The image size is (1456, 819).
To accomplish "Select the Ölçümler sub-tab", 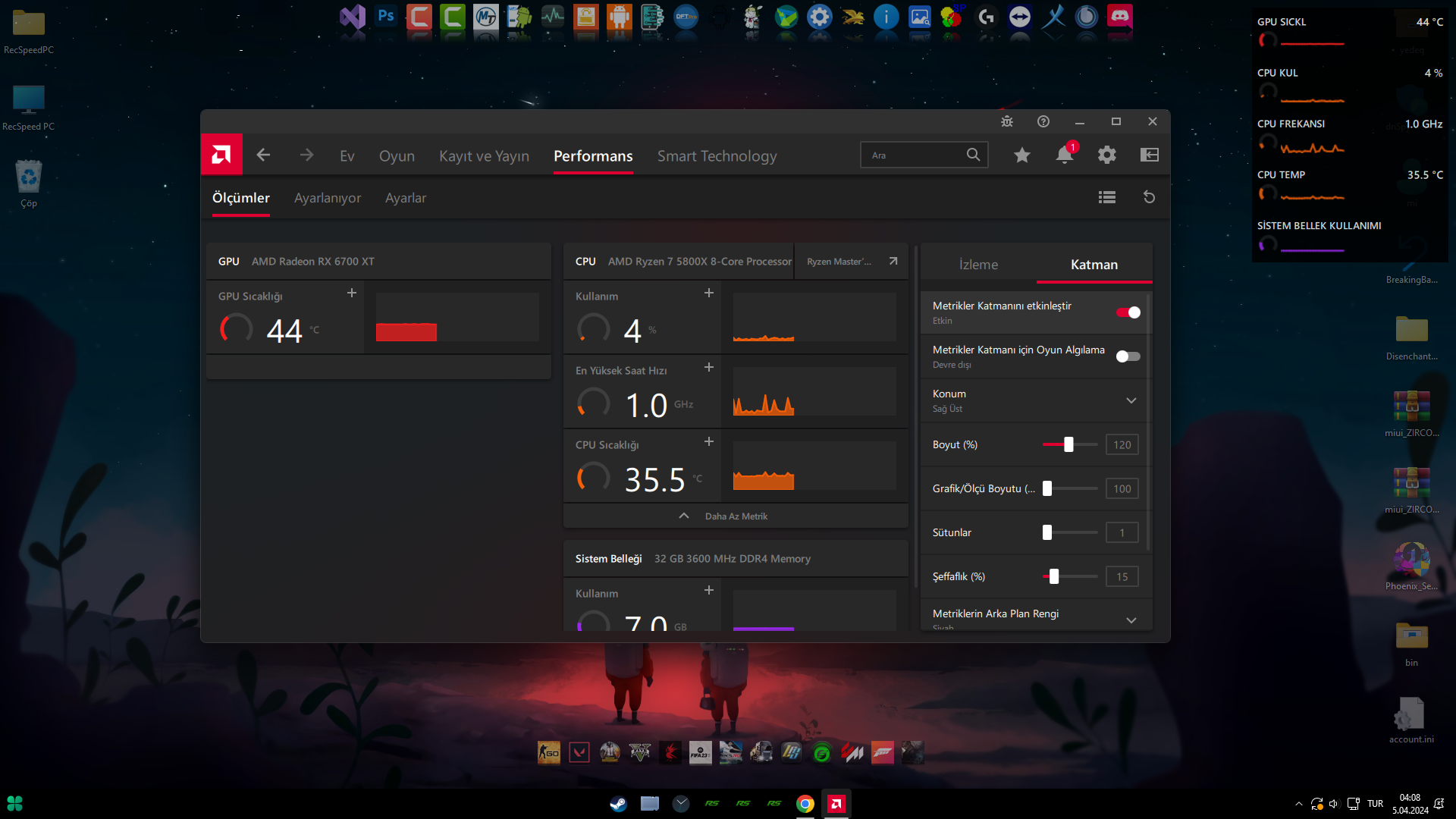I will (241, 198).
